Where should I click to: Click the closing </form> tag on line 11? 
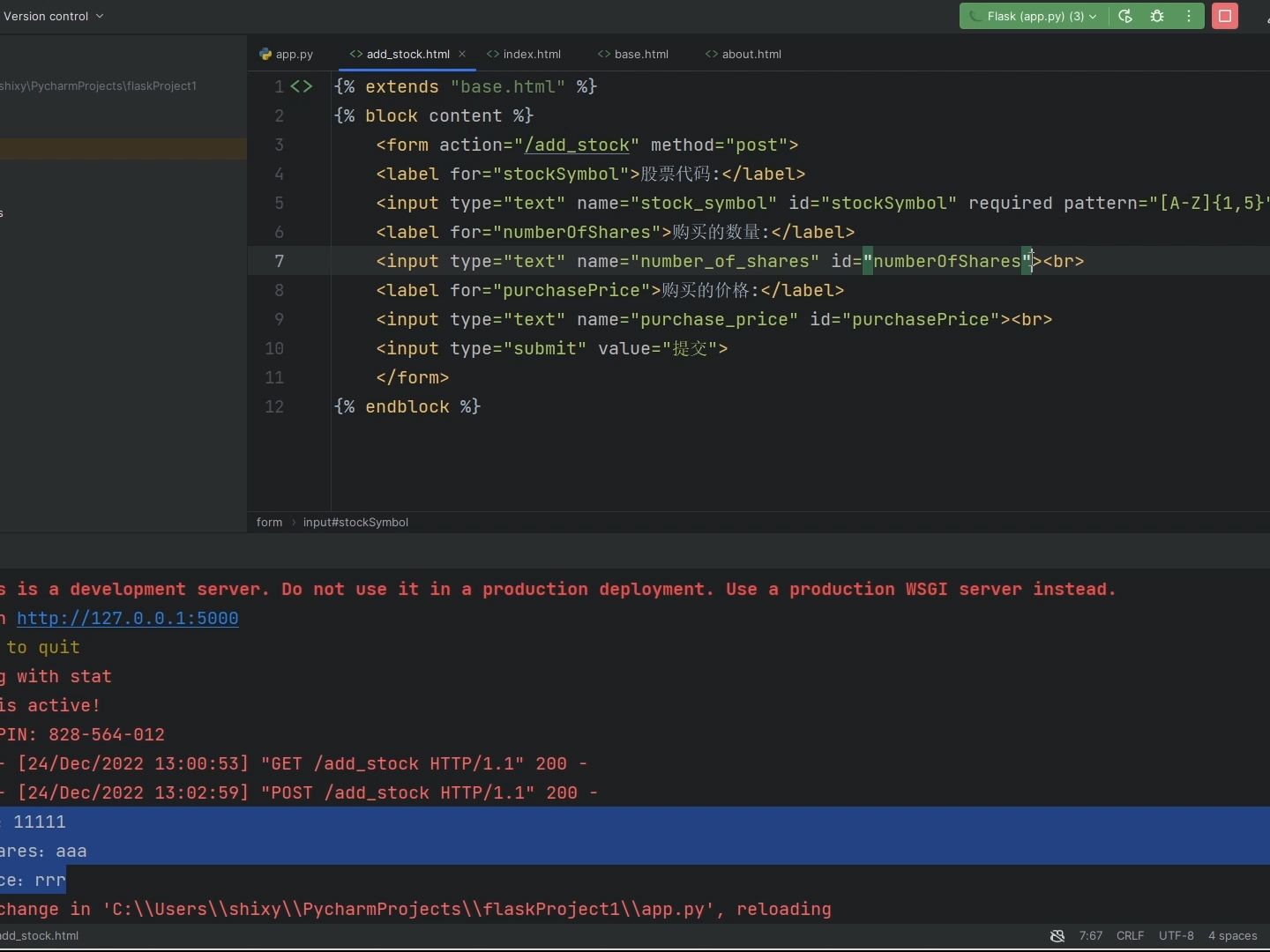click(413, 377)
